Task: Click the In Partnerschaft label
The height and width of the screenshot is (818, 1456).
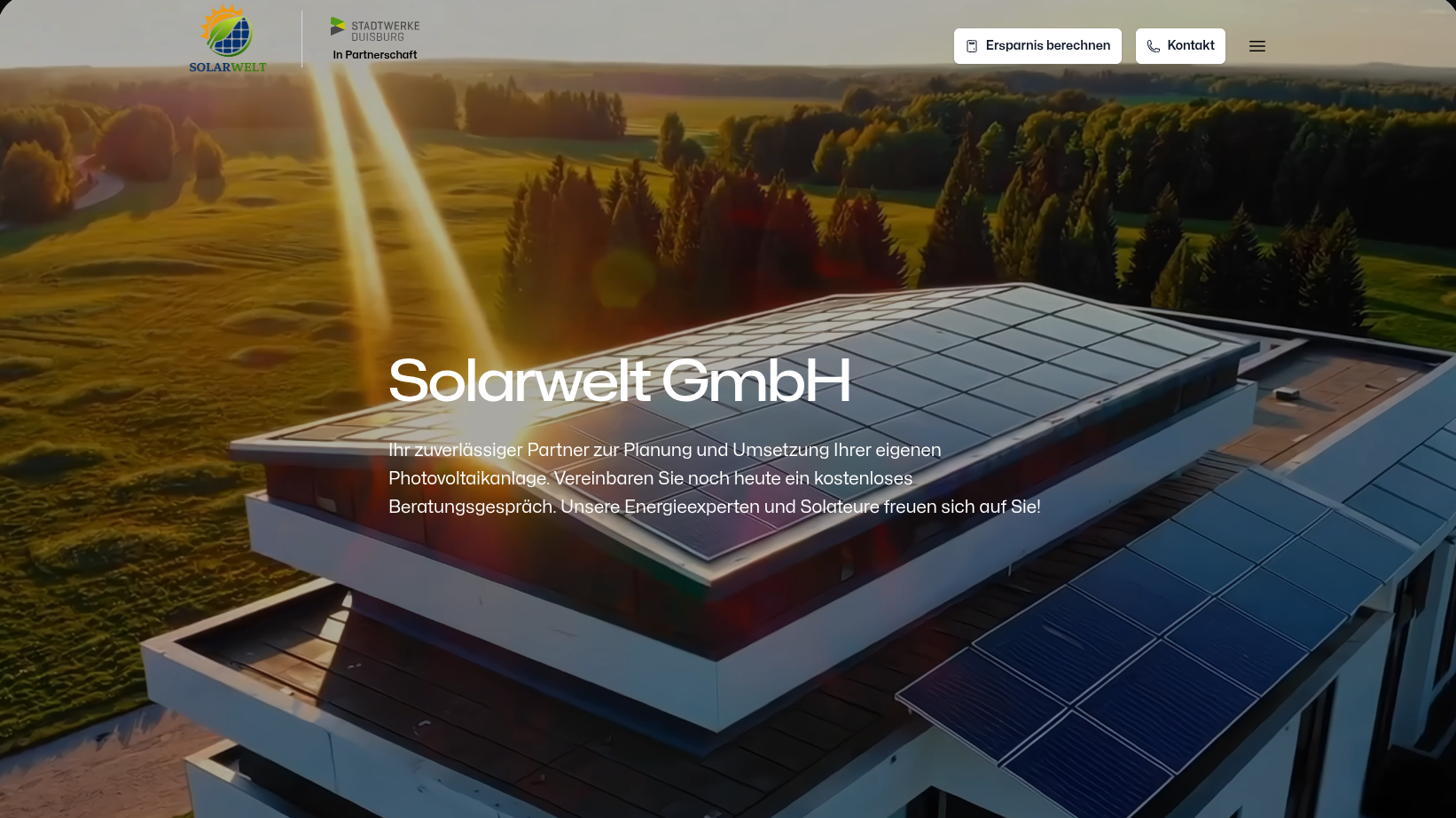Action: [x=374, y=55]
